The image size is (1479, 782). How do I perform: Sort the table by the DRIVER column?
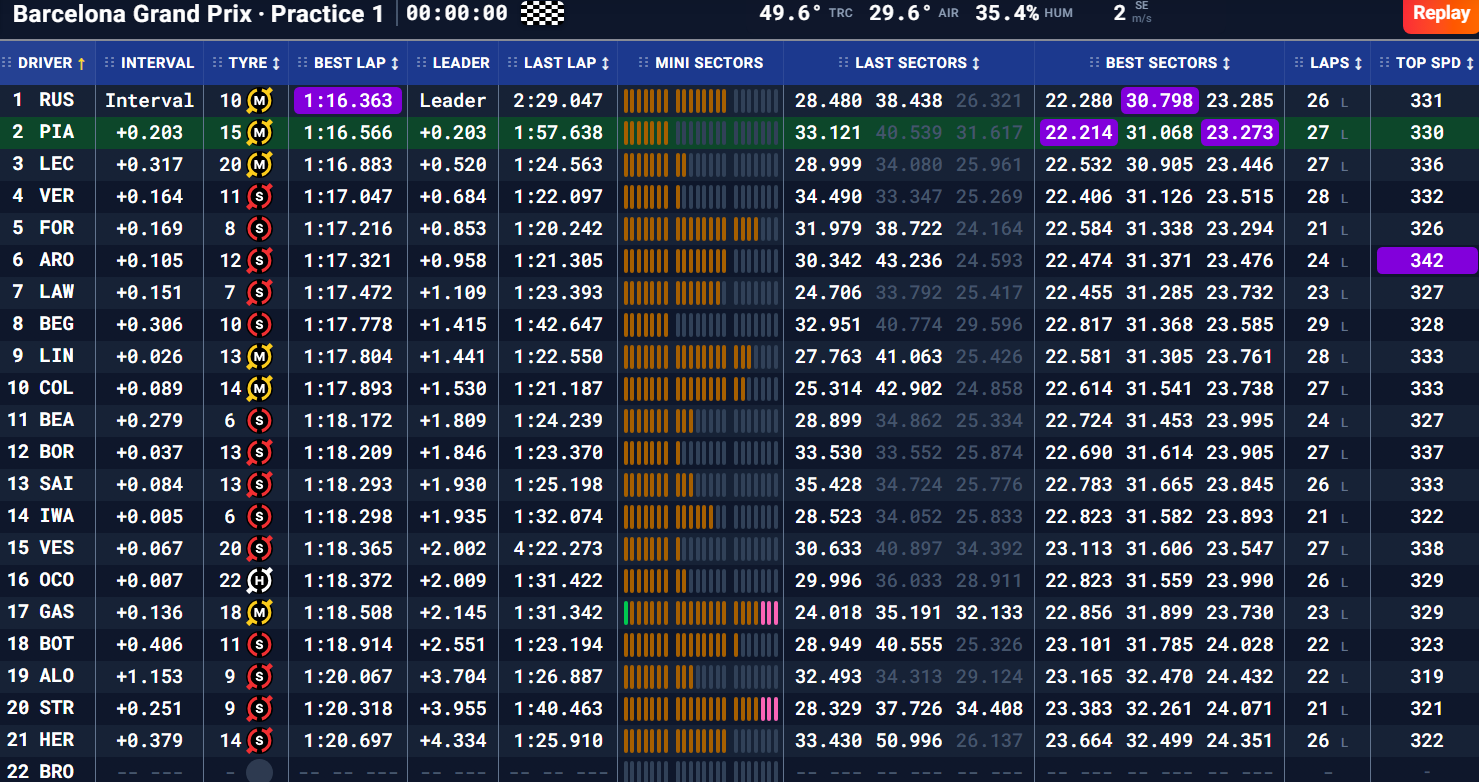[52, 62]
